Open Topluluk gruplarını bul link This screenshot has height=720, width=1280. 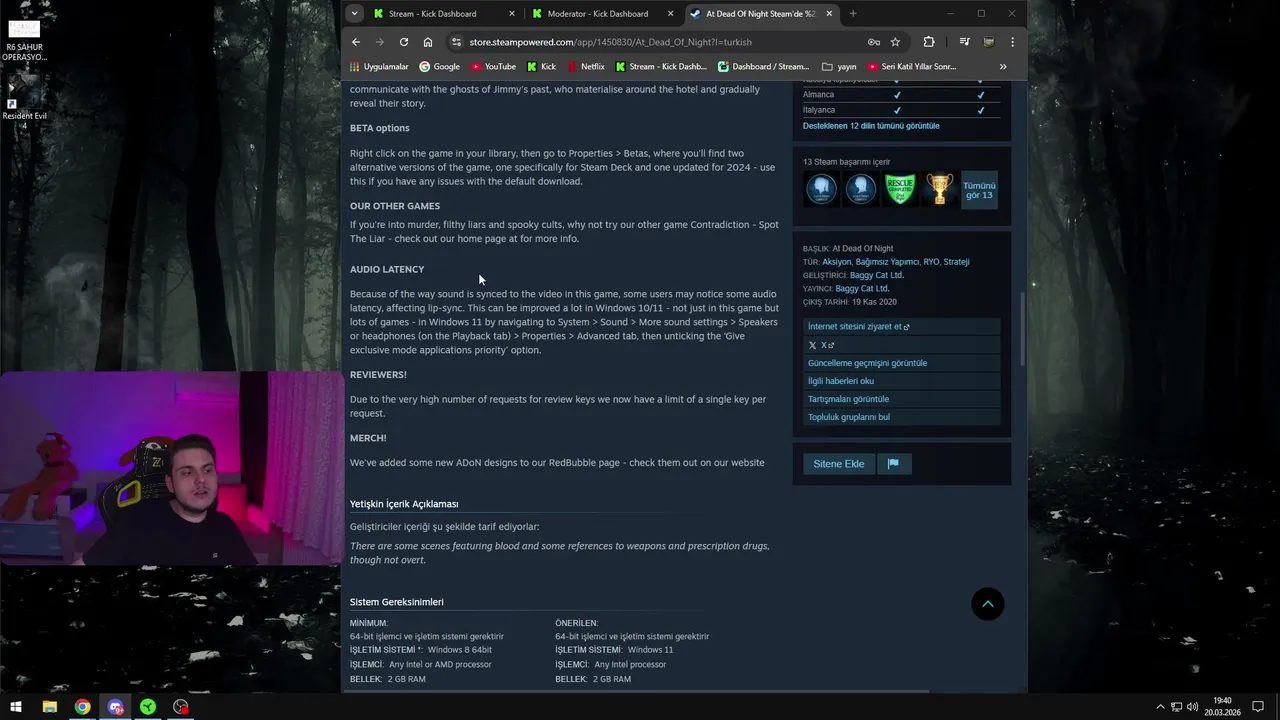(901, 417)
